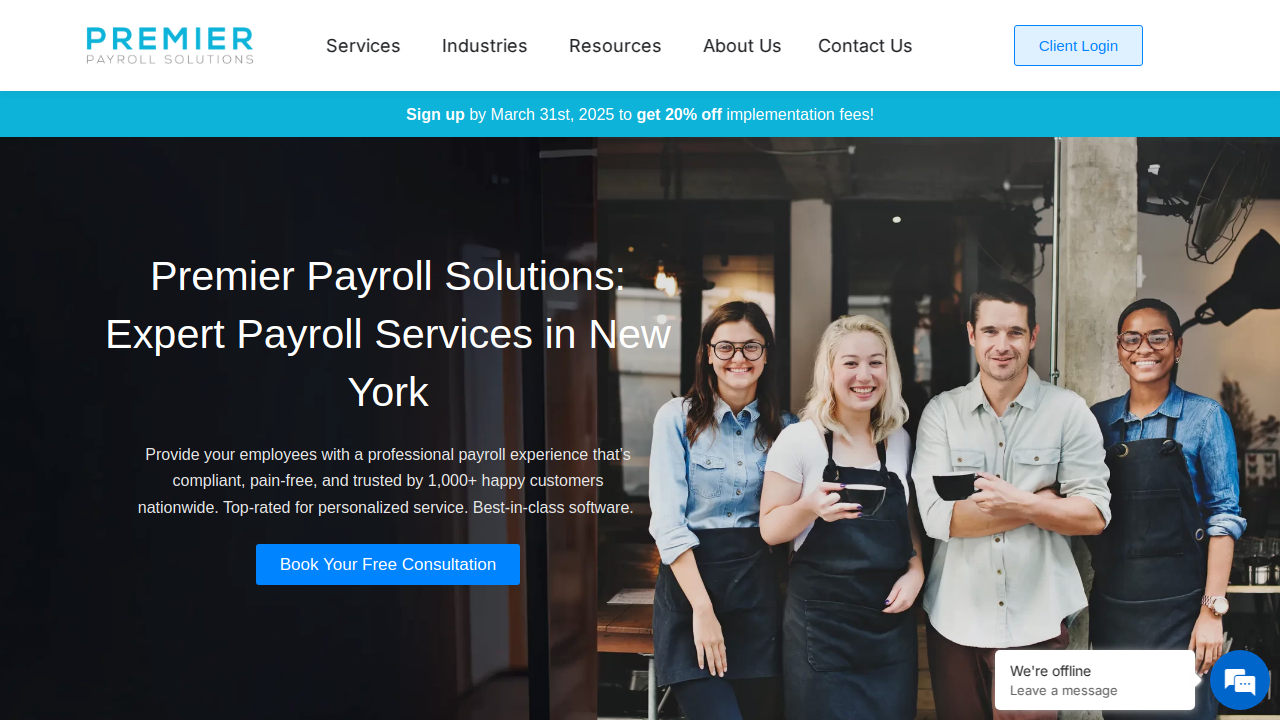Click the "Payroll Solutions" logo subtitle
This screenshot has width=1280, height=720.
pyautogui.click(x=170, y=59)
